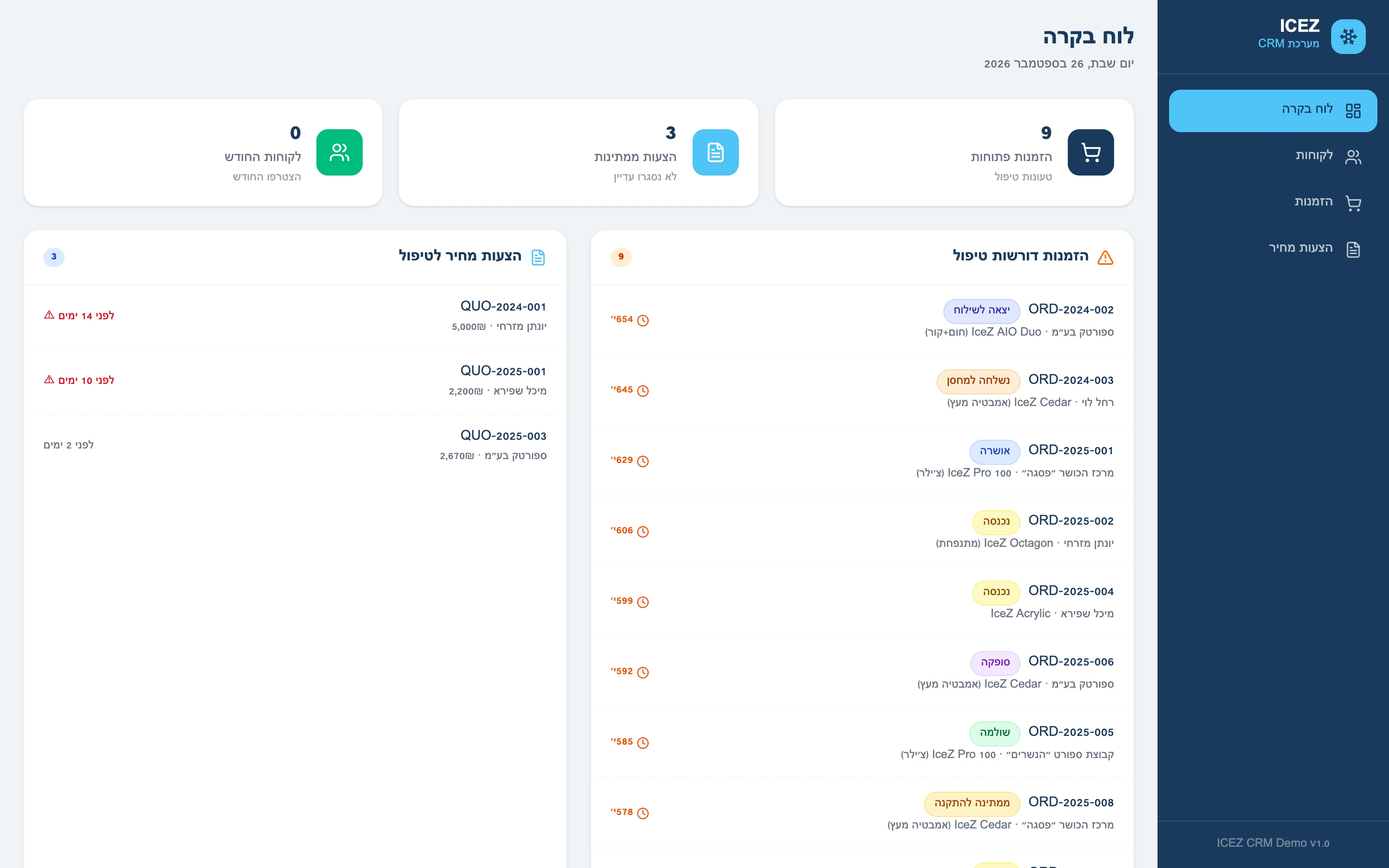This screenshot has height=868, width=1389.
Task: Click the dark cart icon on open orders card
Action: click(x=1090, y=152)
